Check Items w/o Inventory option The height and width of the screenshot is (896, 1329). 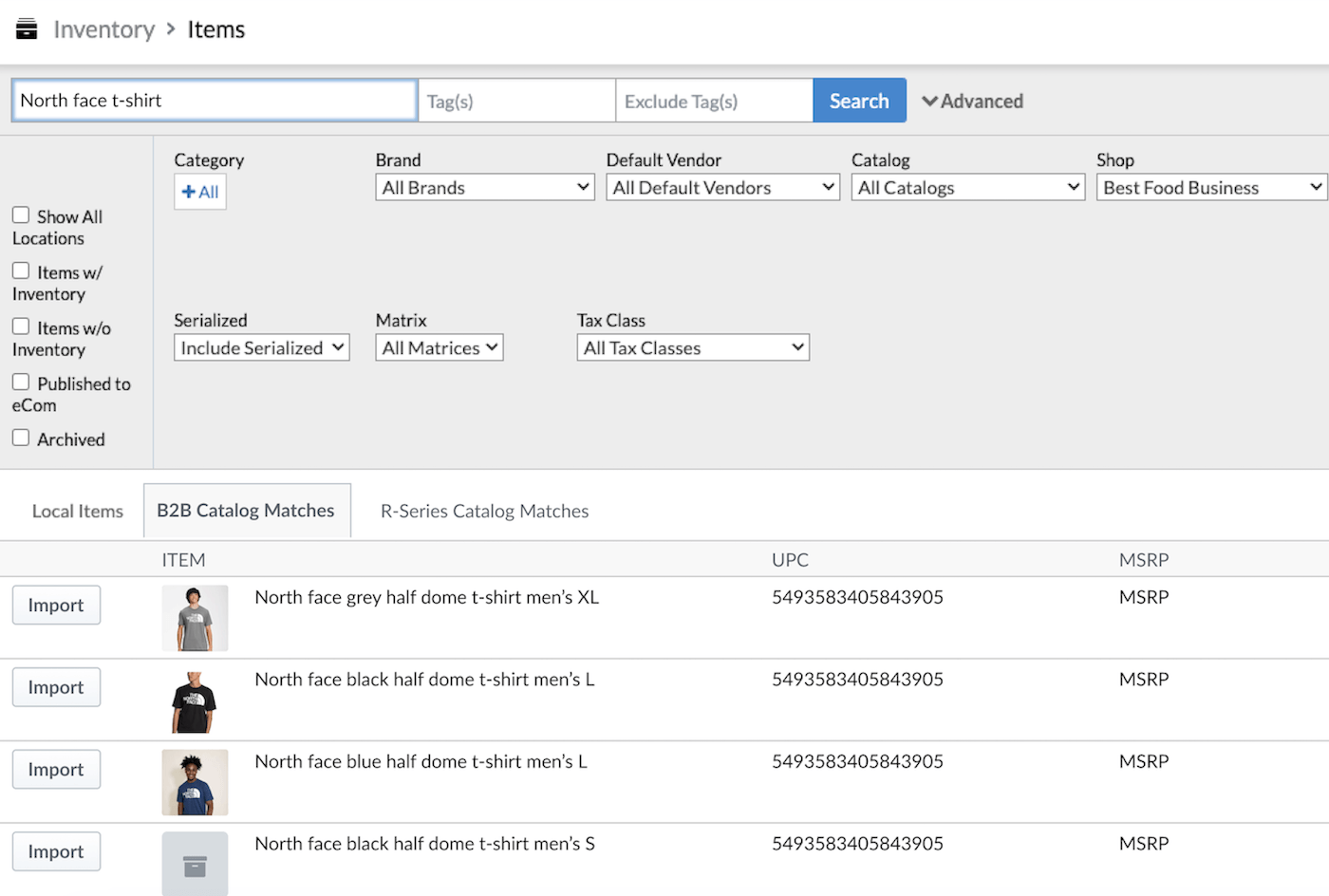(x=21, y=327)
